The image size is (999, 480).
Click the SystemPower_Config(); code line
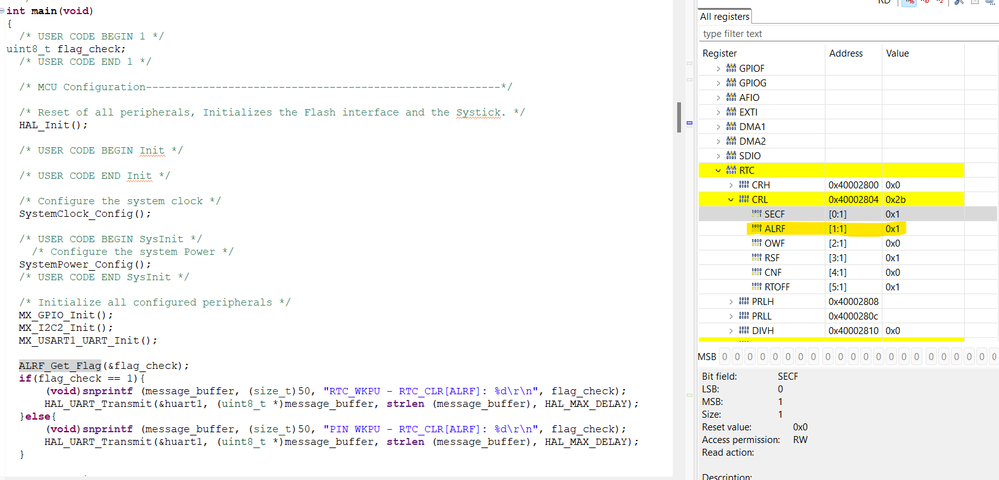pos(85,265)
